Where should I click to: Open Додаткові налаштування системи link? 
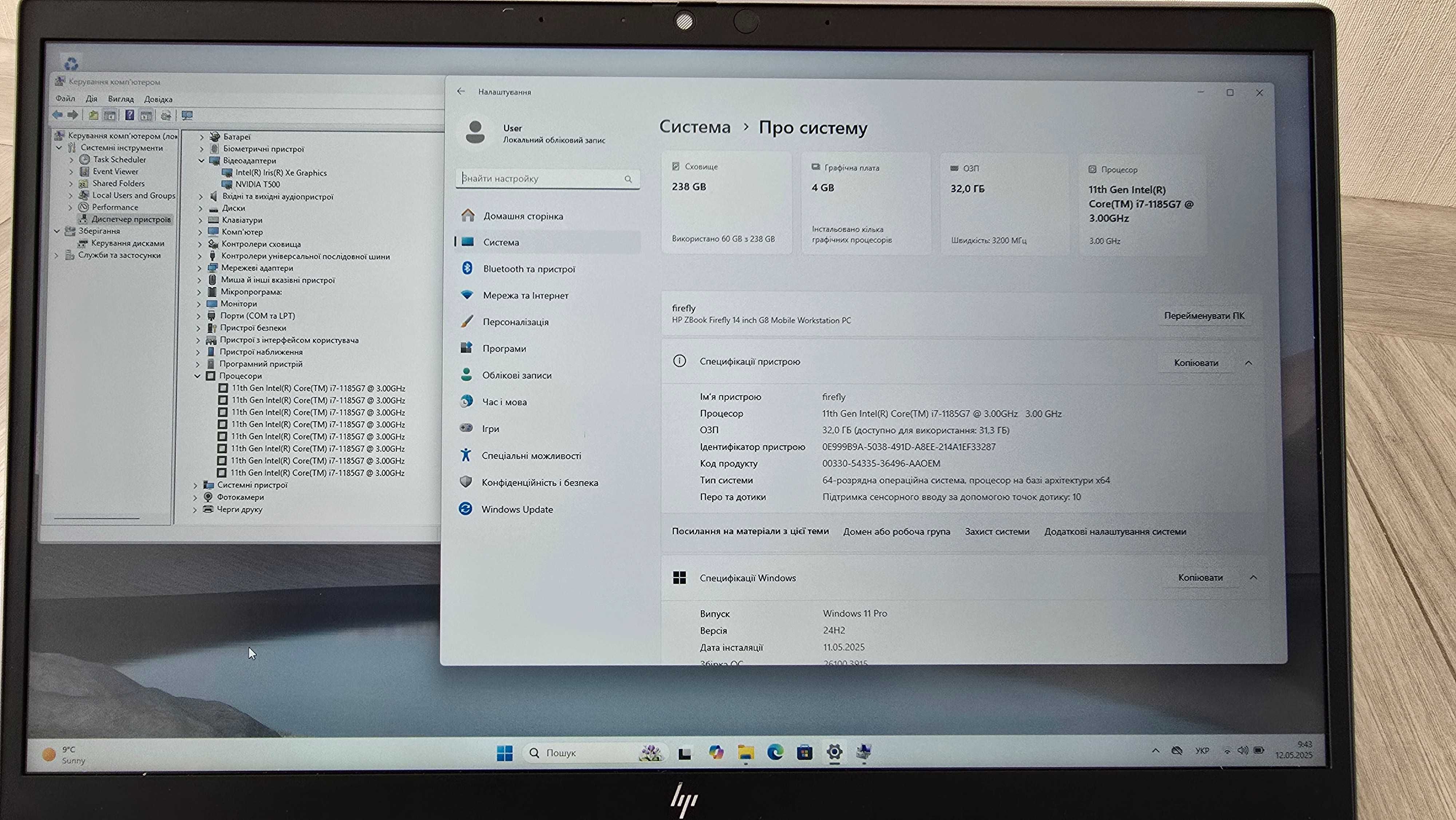click(x=1115, y=532)
